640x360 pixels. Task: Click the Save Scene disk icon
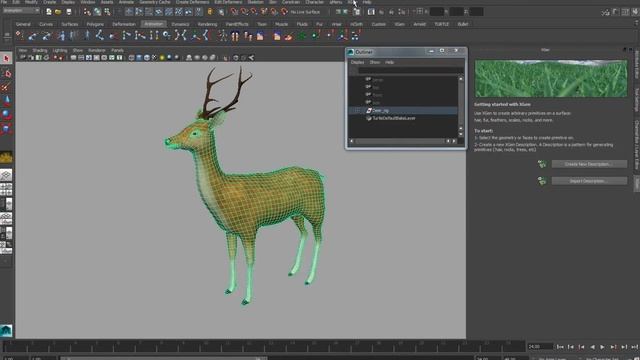[x=69, y=12]
